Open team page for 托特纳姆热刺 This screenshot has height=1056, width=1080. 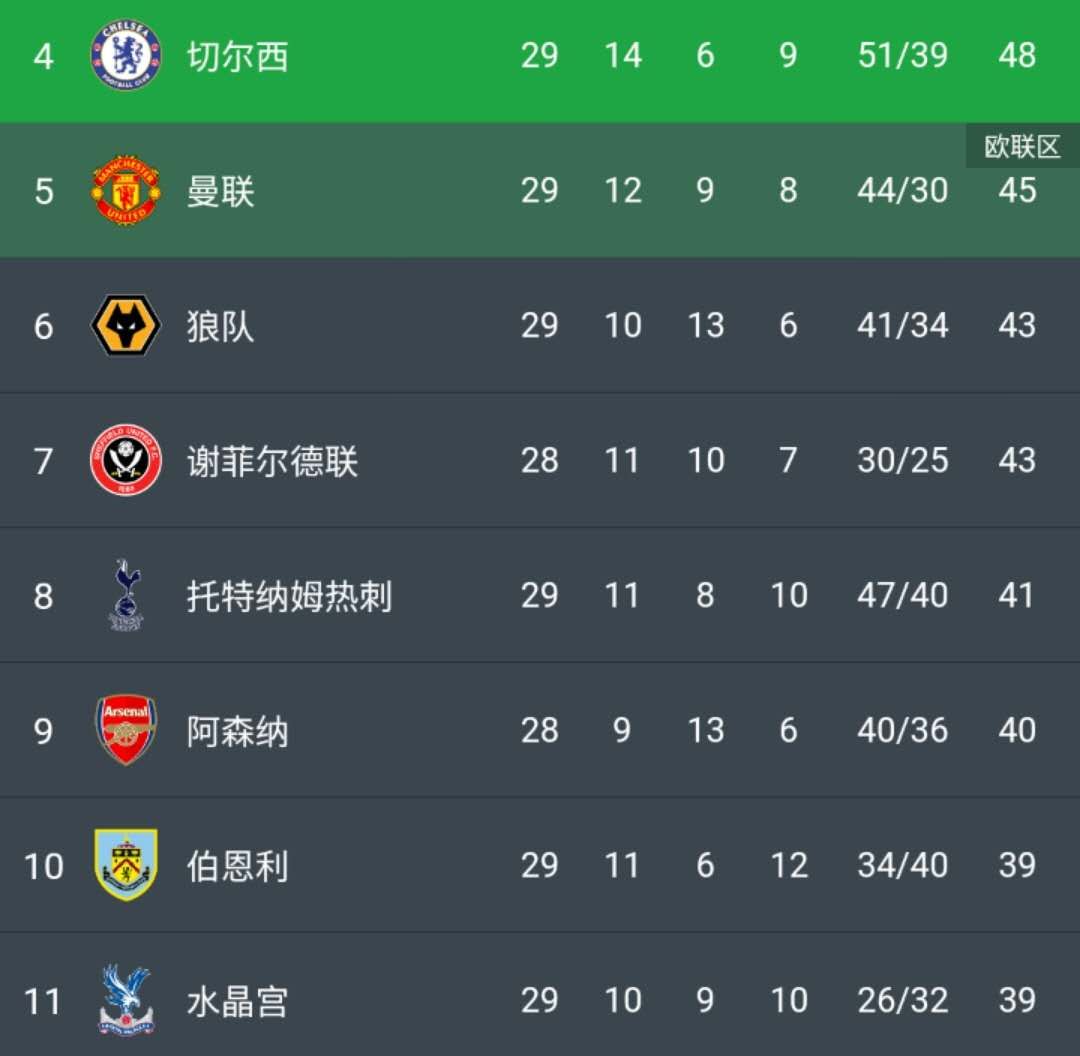(289, 596)
